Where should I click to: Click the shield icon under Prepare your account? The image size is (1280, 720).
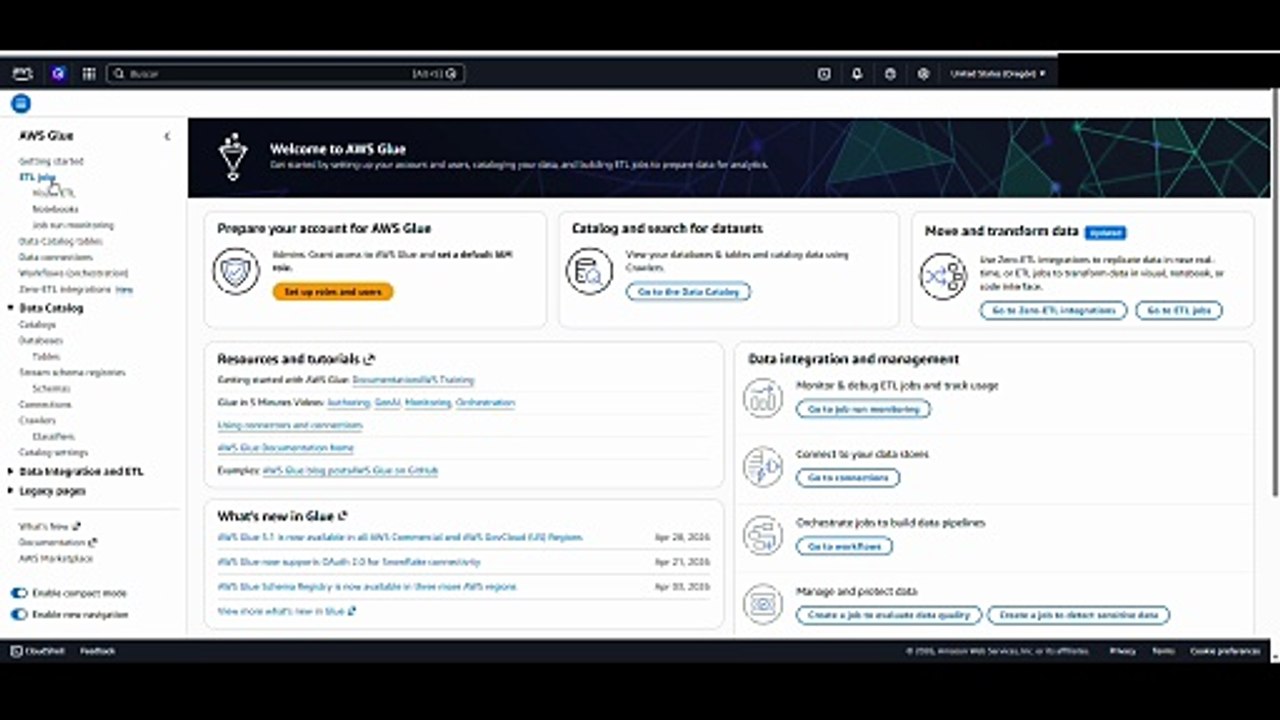click(236, 270)
